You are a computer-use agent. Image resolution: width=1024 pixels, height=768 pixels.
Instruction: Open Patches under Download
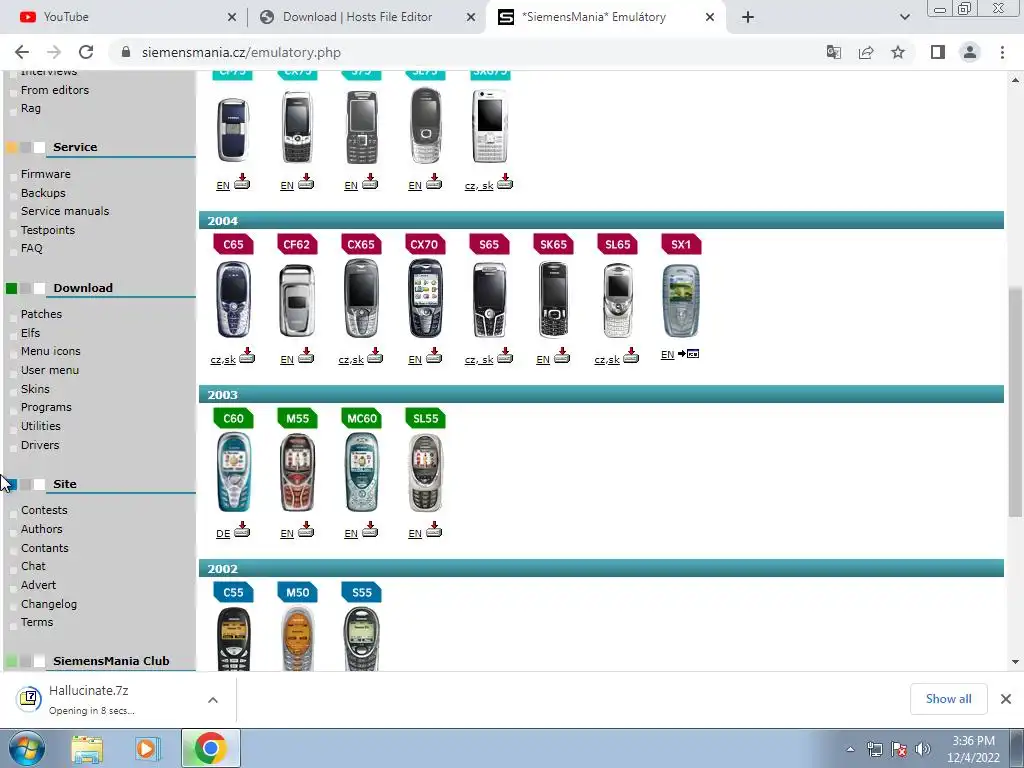[41, 314]
